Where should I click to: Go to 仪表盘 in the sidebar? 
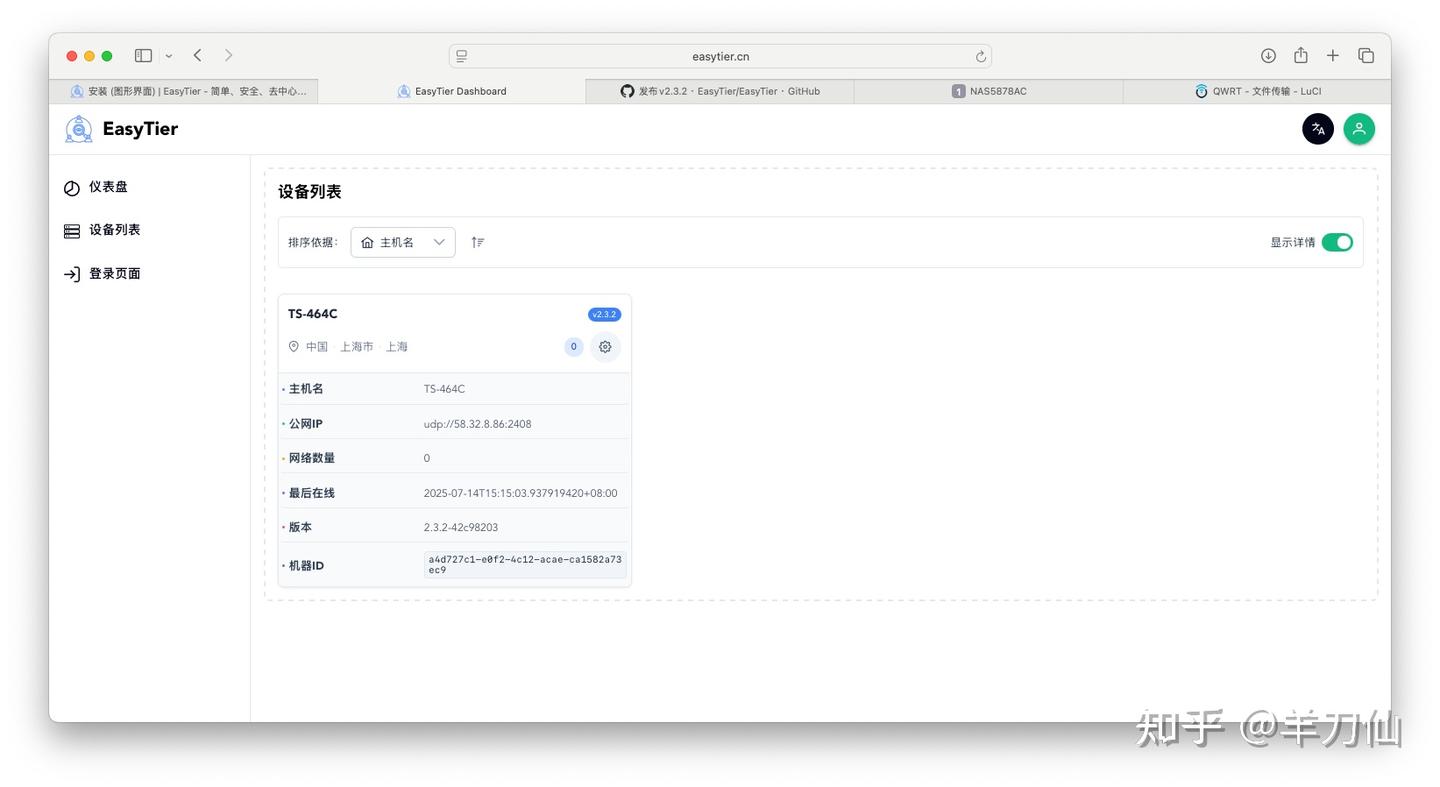click(96, 187)
